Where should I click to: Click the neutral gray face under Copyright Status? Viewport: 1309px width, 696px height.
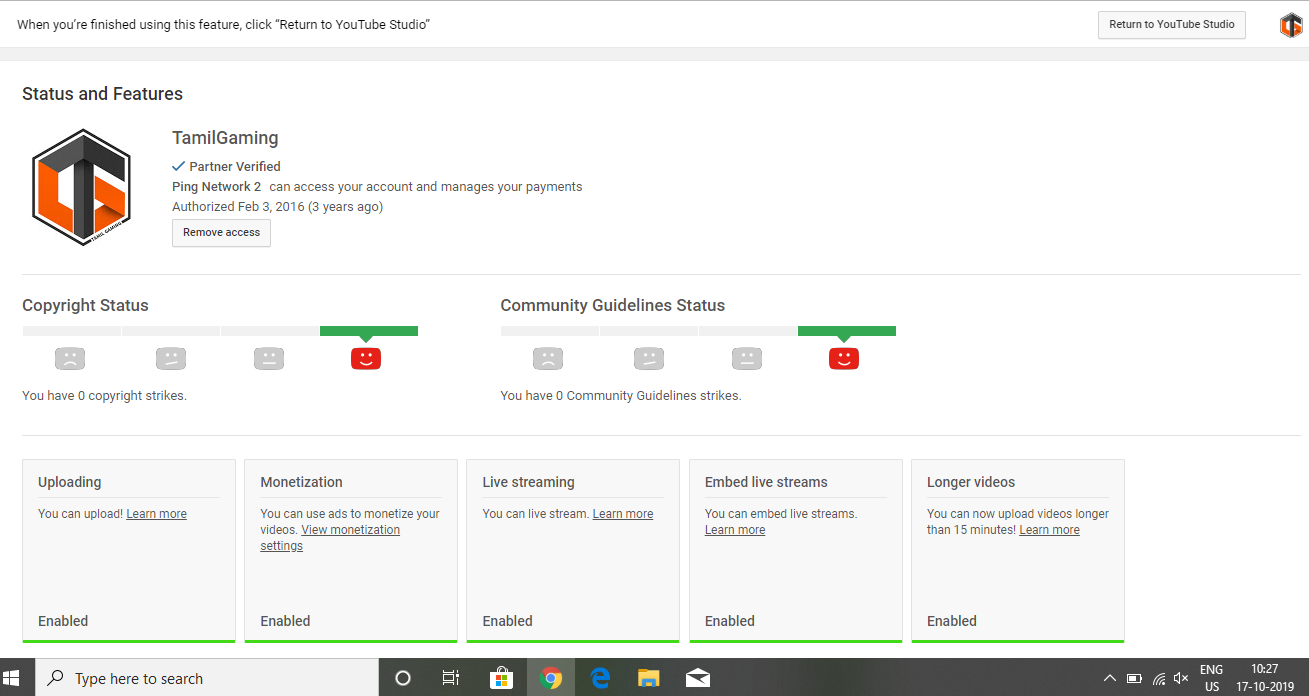coord(268,357)
